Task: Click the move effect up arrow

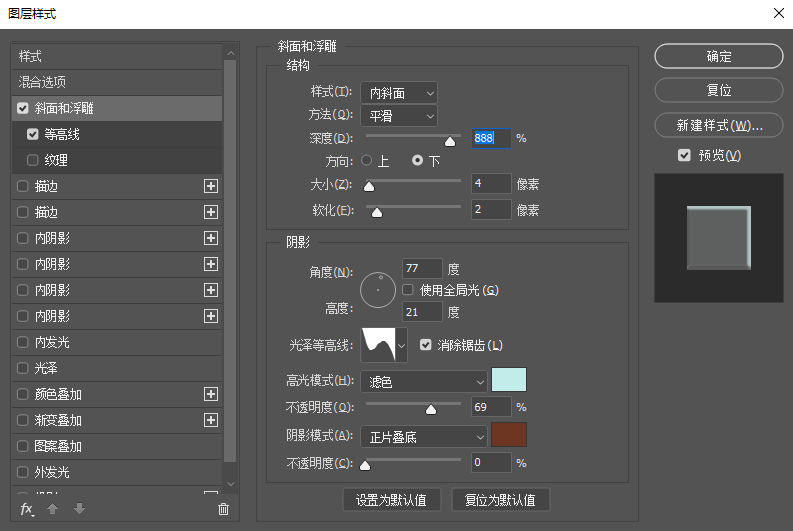Action: (x=54, y=509)
